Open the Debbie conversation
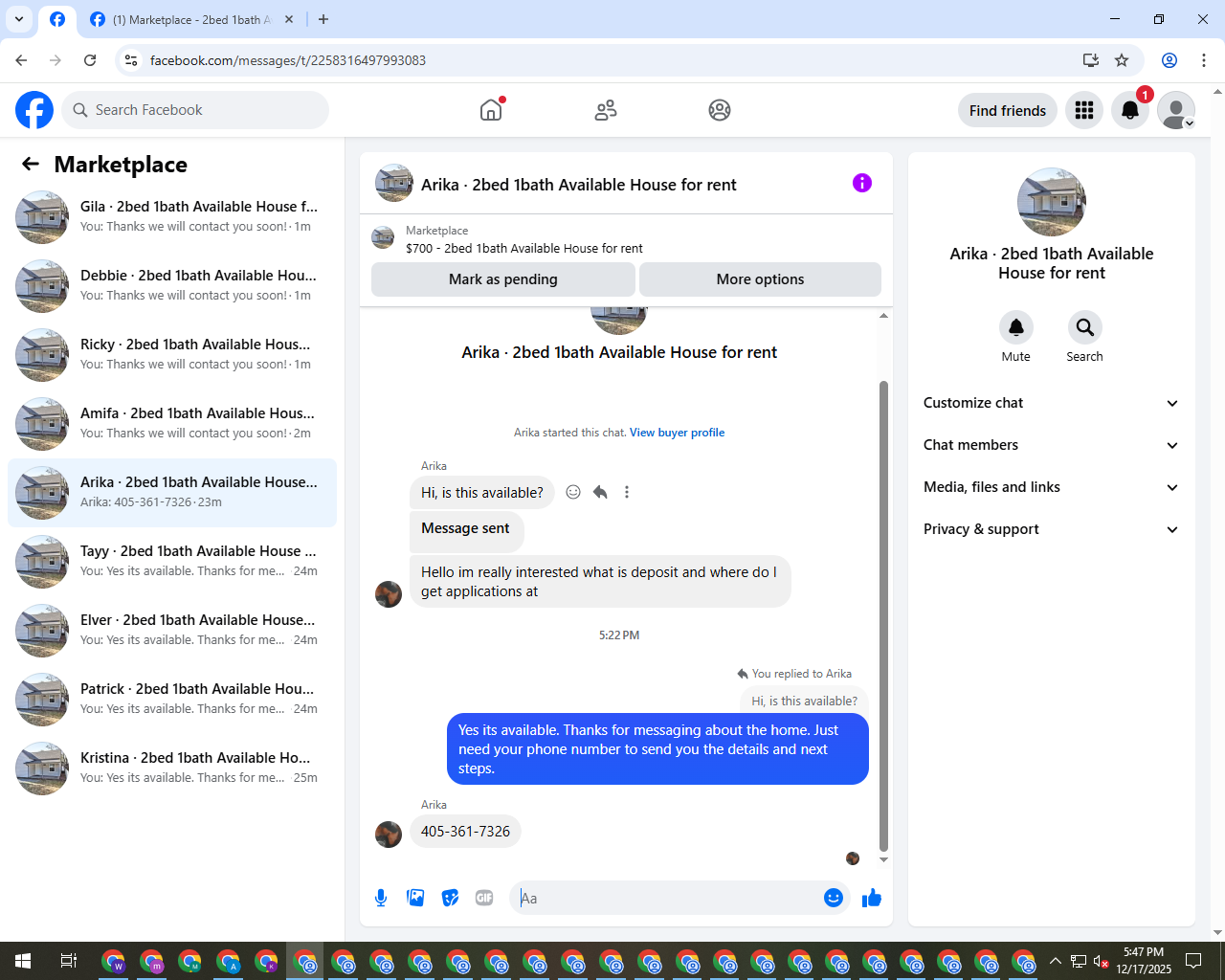 (x=172, y=286)
